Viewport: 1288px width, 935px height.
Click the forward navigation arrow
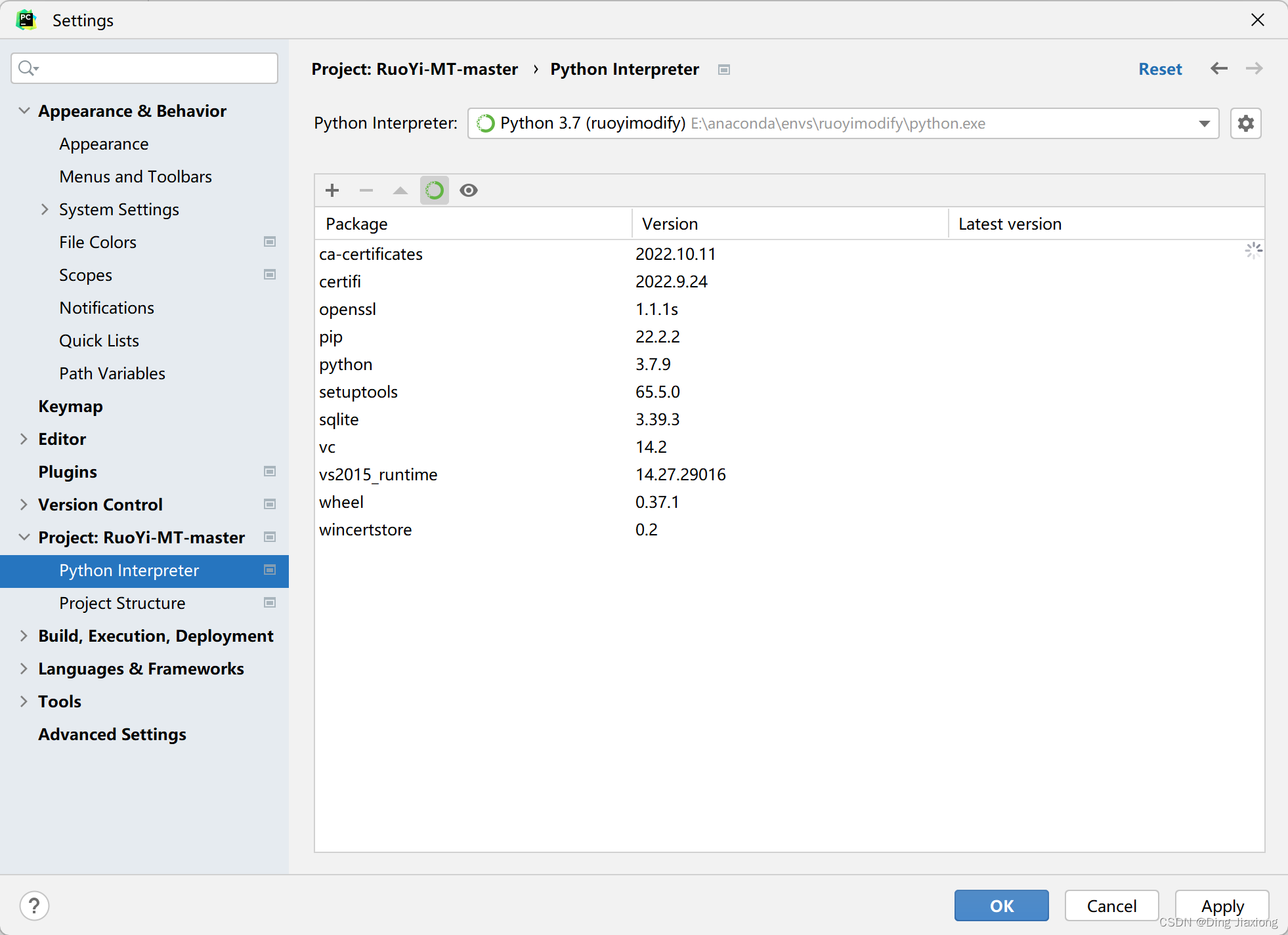point(1255,69)
